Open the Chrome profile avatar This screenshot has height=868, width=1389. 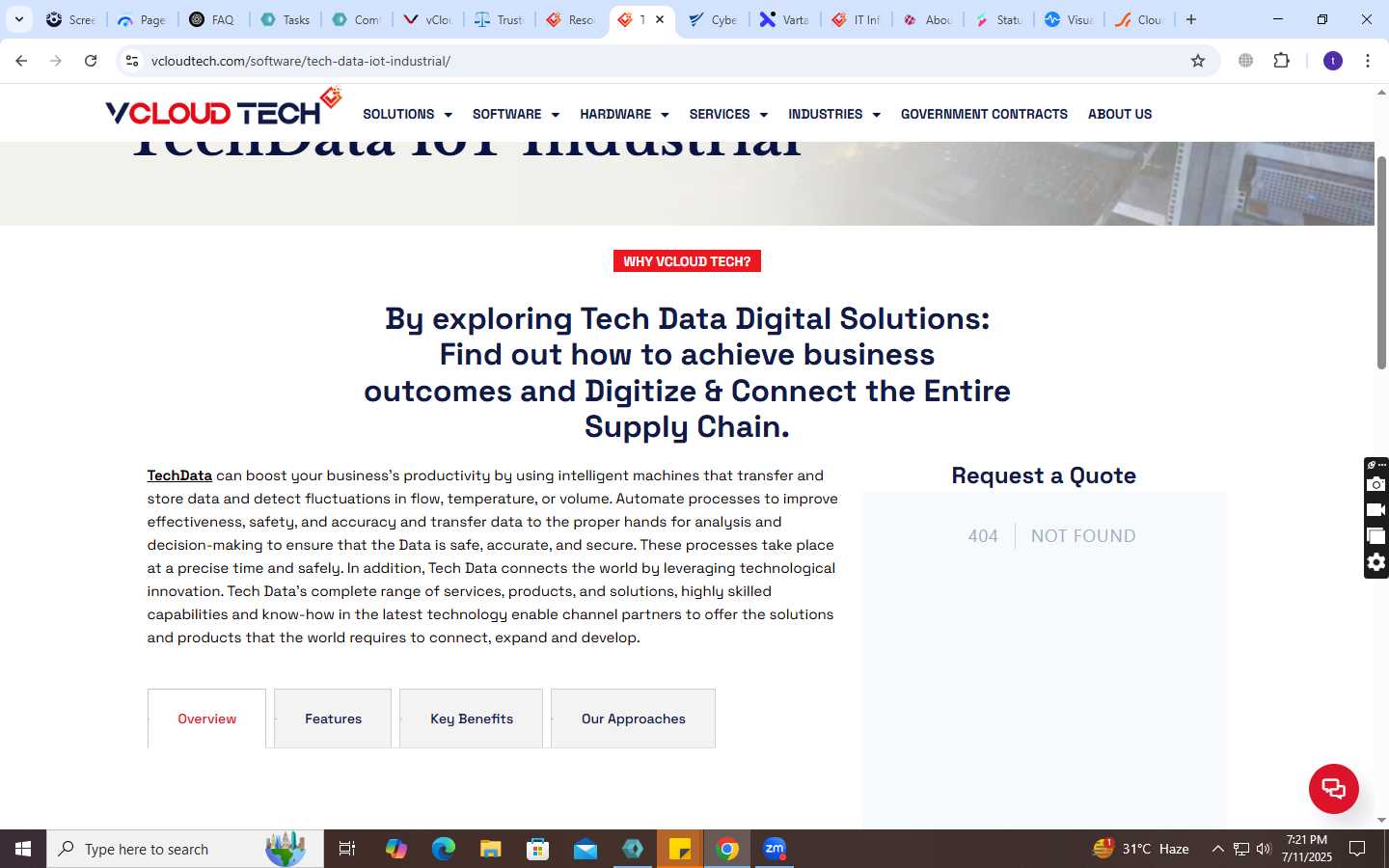click(x=1333, y=61)
